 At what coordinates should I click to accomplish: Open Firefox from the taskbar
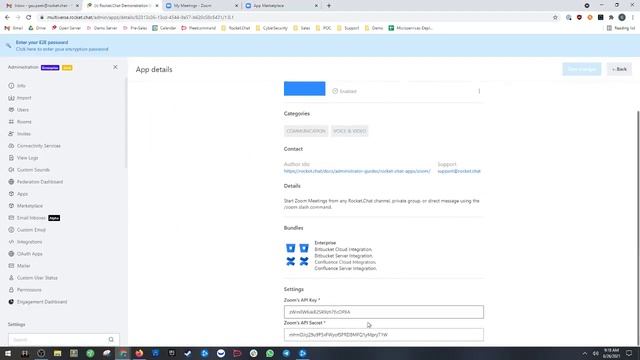139,353
